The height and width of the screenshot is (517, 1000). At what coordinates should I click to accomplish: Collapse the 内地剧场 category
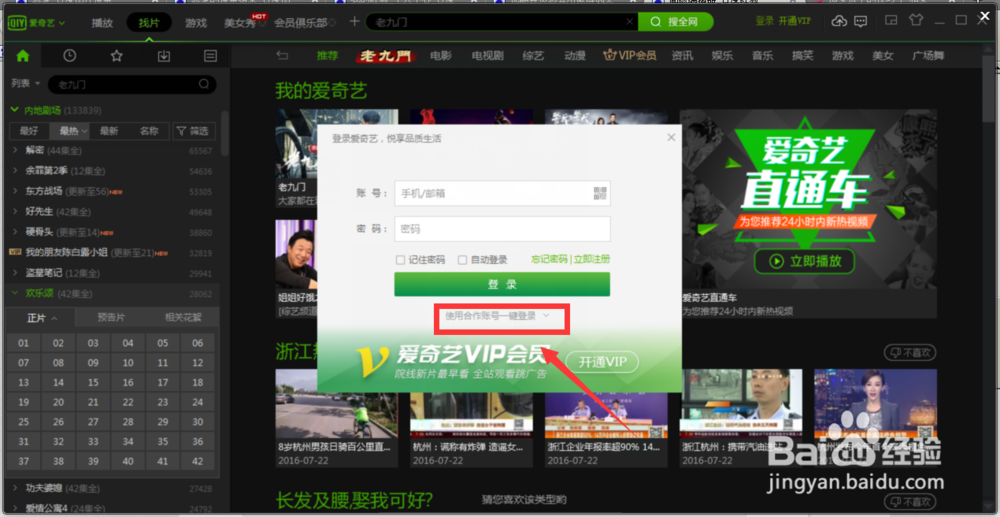[x=15, y=110]
